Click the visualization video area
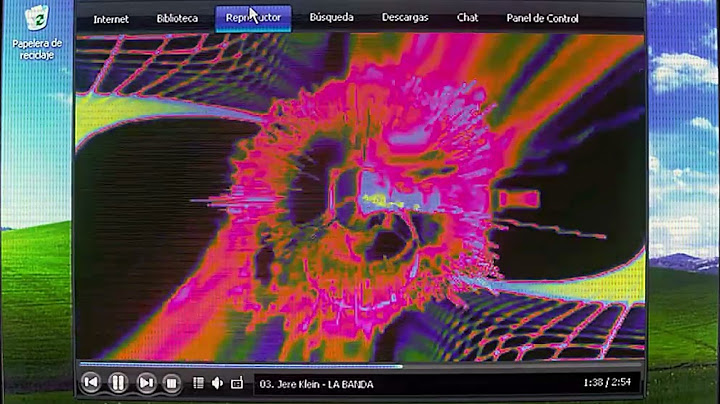This screenshot has width=720, height=404. click(x=360, y=196)
